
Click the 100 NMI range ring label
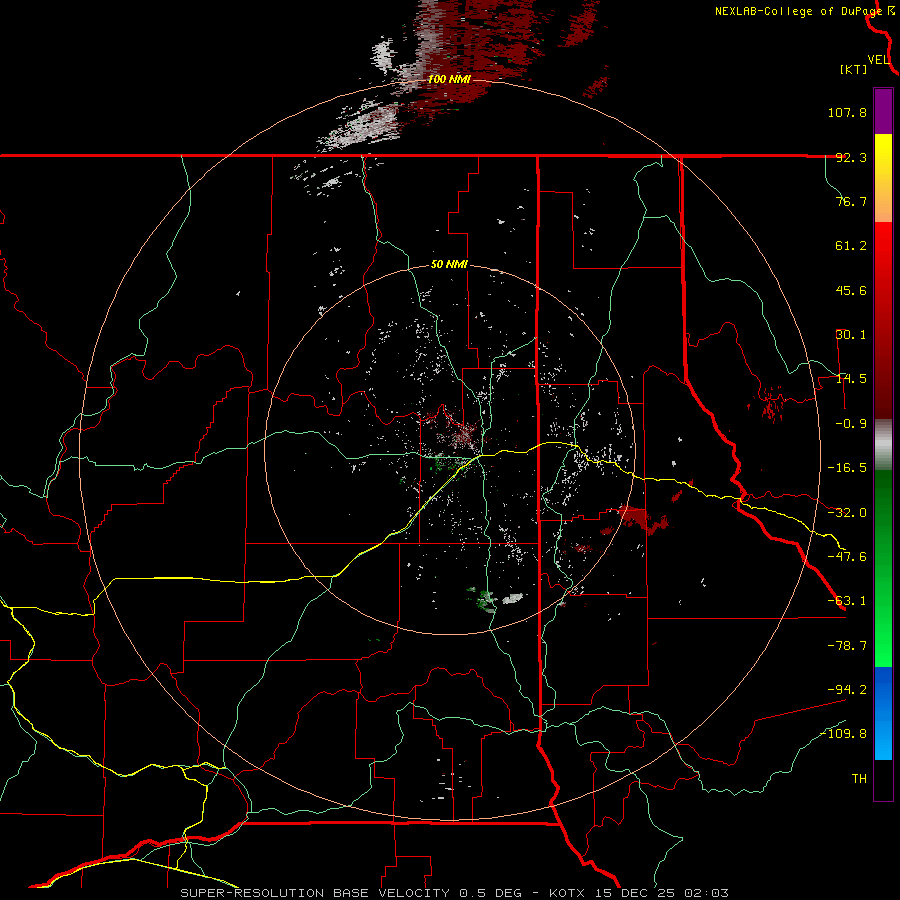[449, 79]
